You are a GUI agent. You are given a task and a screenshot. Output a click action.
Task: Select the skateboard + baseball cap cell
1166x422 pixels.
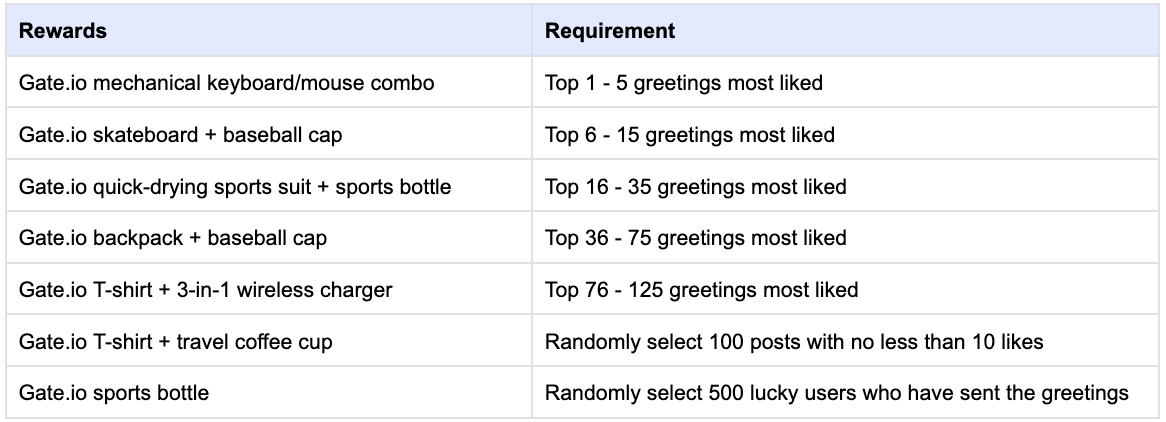180,135
